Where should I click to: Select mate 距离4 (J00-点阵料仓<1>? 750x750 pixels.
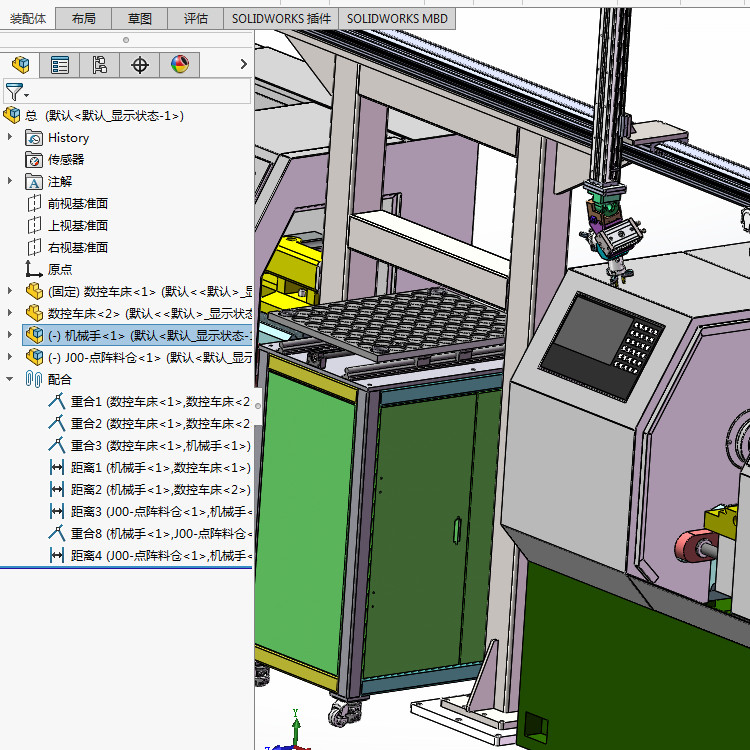point(161,556)
